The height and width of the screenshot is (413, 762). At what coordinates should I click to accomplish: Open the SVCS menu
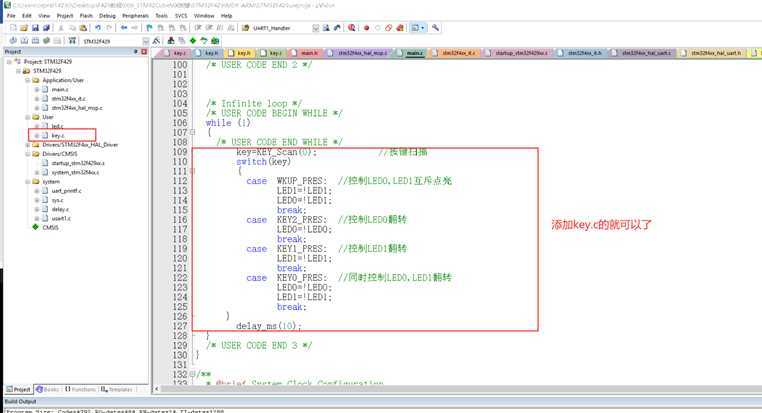(181, 16)
